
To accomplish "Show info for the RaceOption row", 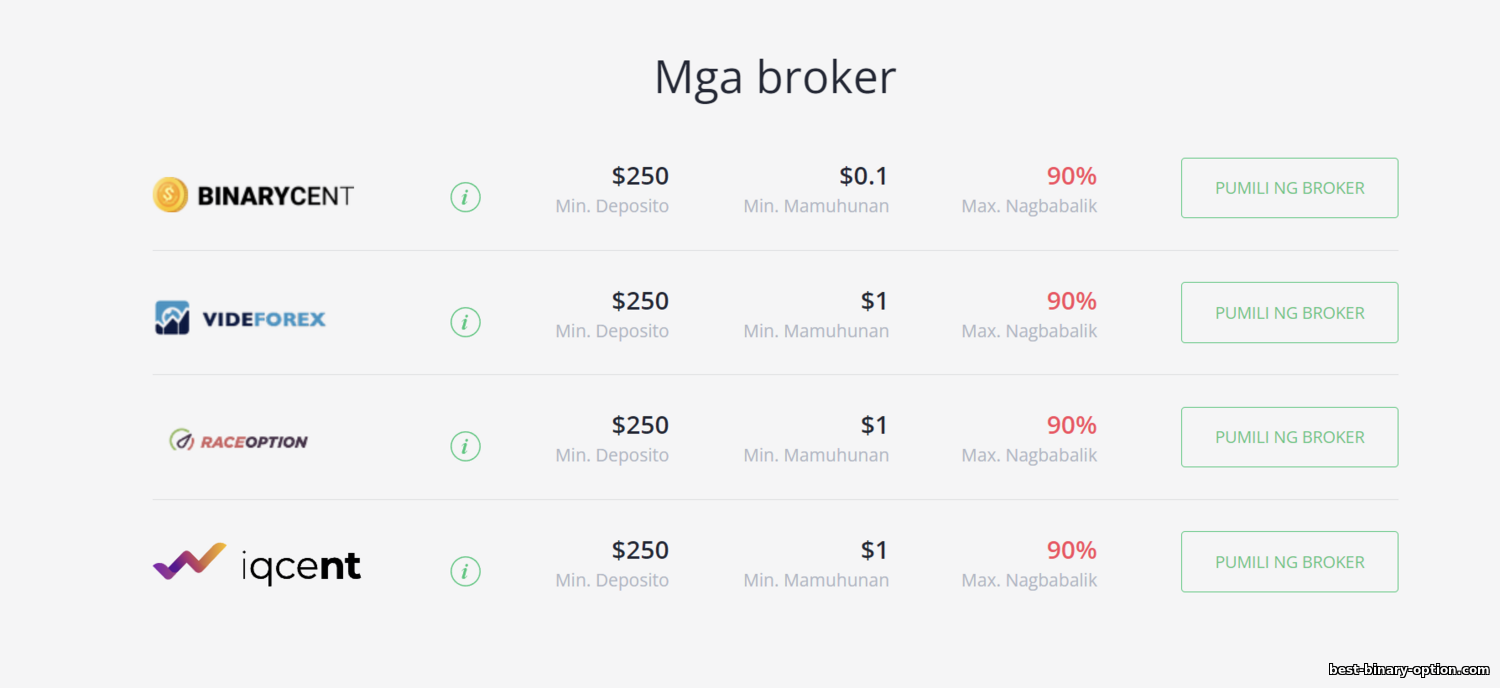I will click(465, 446).
